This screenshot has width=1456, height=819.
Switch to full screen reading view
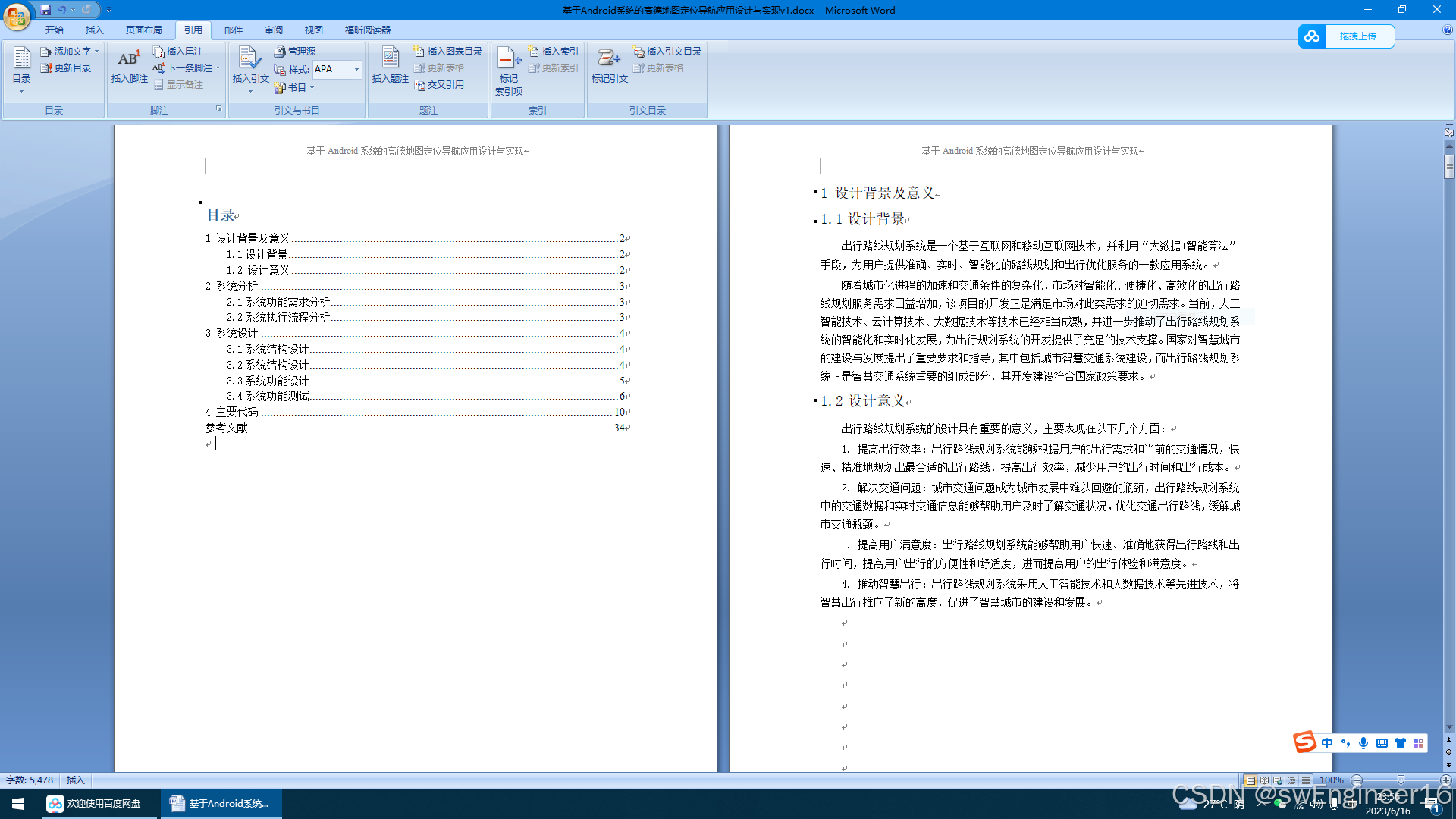1264,780
